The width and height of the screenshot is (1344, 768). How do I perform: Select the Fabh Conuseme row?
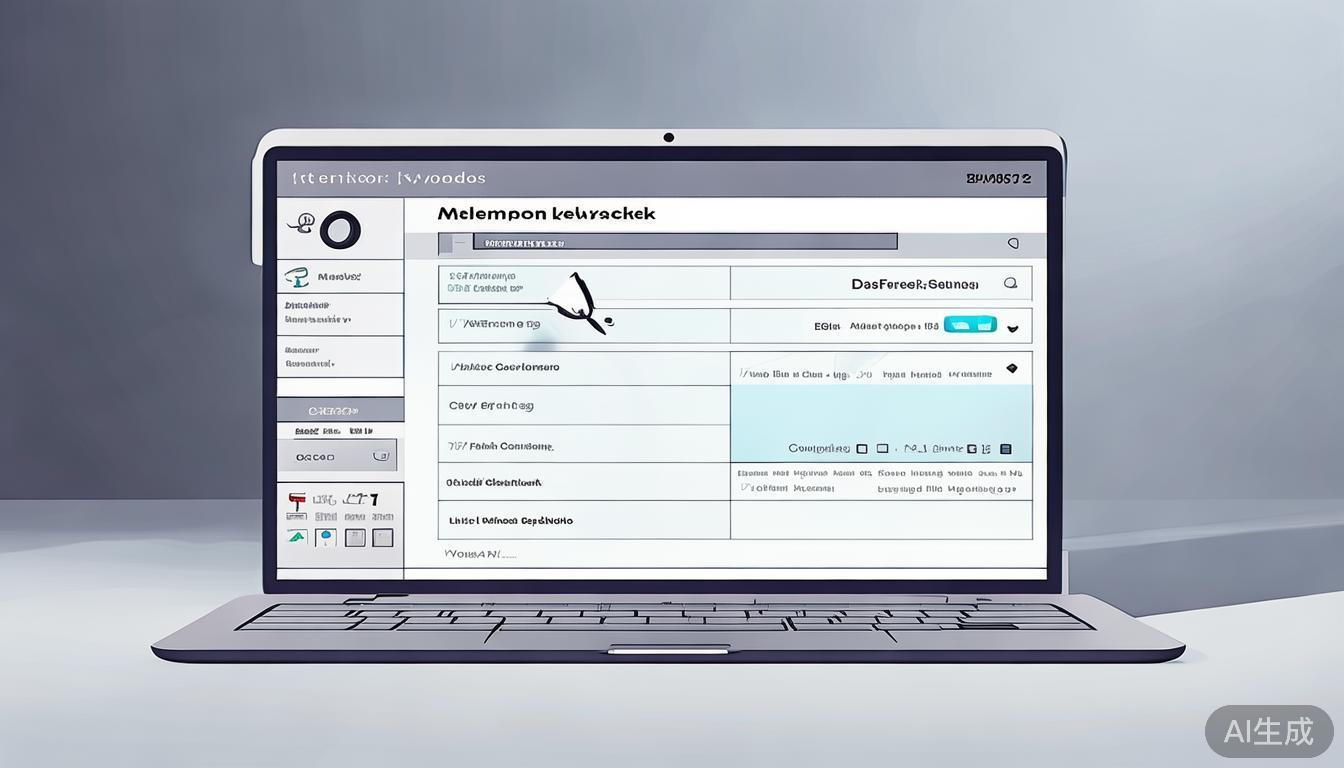(x=584, y=446)
